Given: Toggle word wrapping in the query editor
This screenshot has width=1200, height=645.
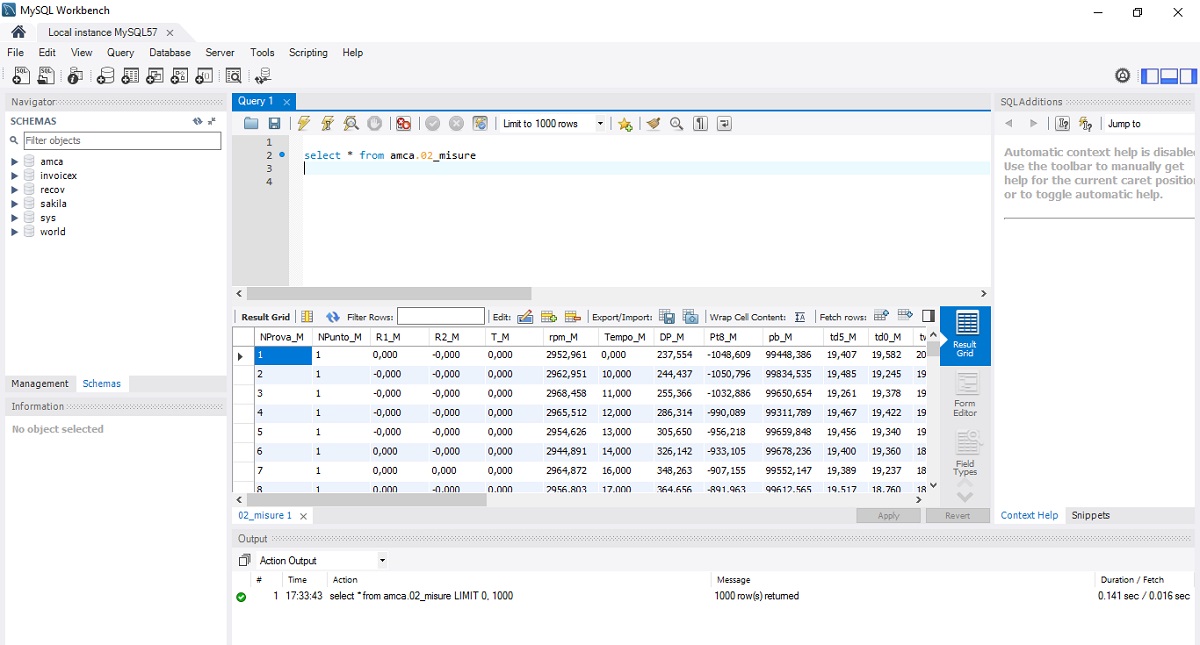Looking at the screenshot, I should click(x=724, y=124).
